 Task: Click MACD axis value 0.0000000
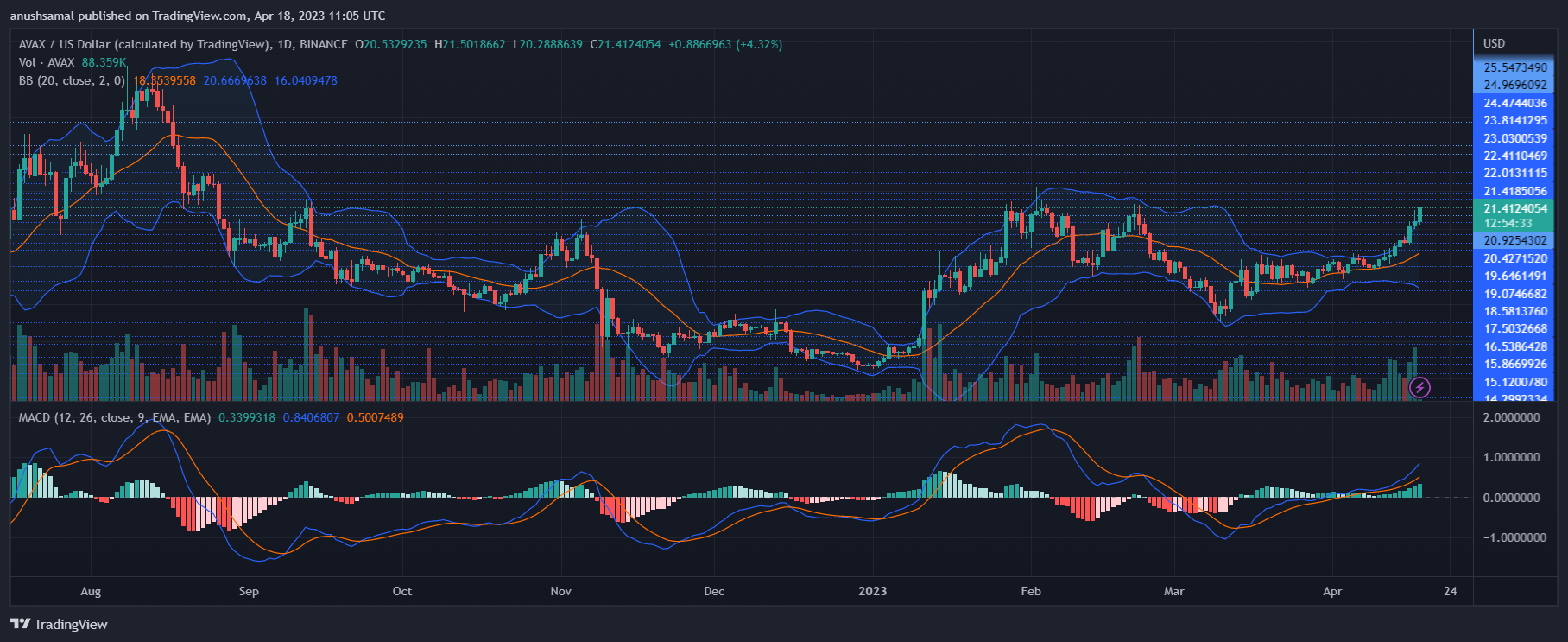(1511, 498)
